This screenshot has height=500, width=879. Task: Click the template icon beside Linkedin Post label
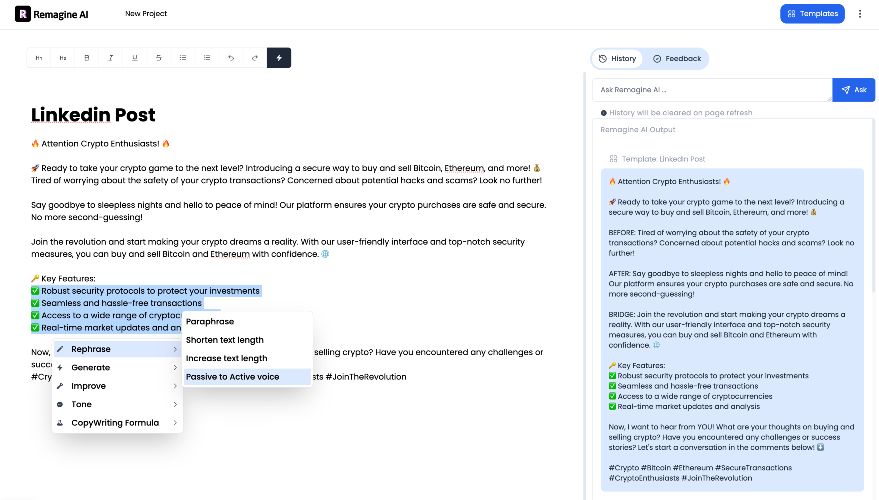pos(613,159)
